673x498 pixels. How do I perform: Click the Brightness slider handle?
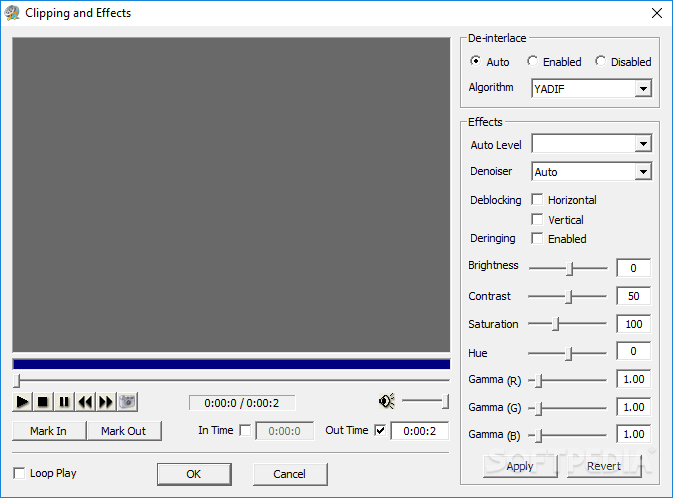coord(570,269)
